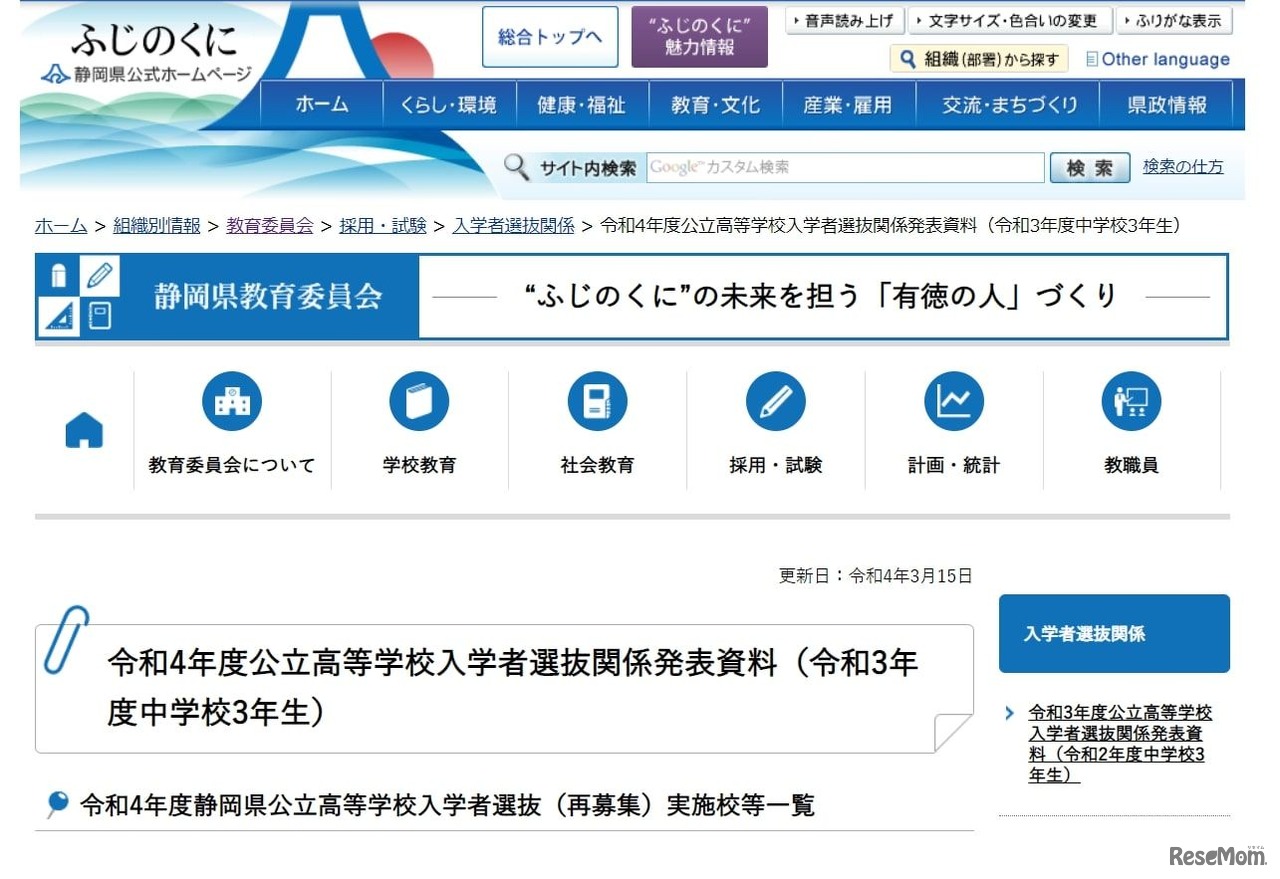Screen dimensions: 1280x879
Task: Open Other language link
Action: [1157, 59]
